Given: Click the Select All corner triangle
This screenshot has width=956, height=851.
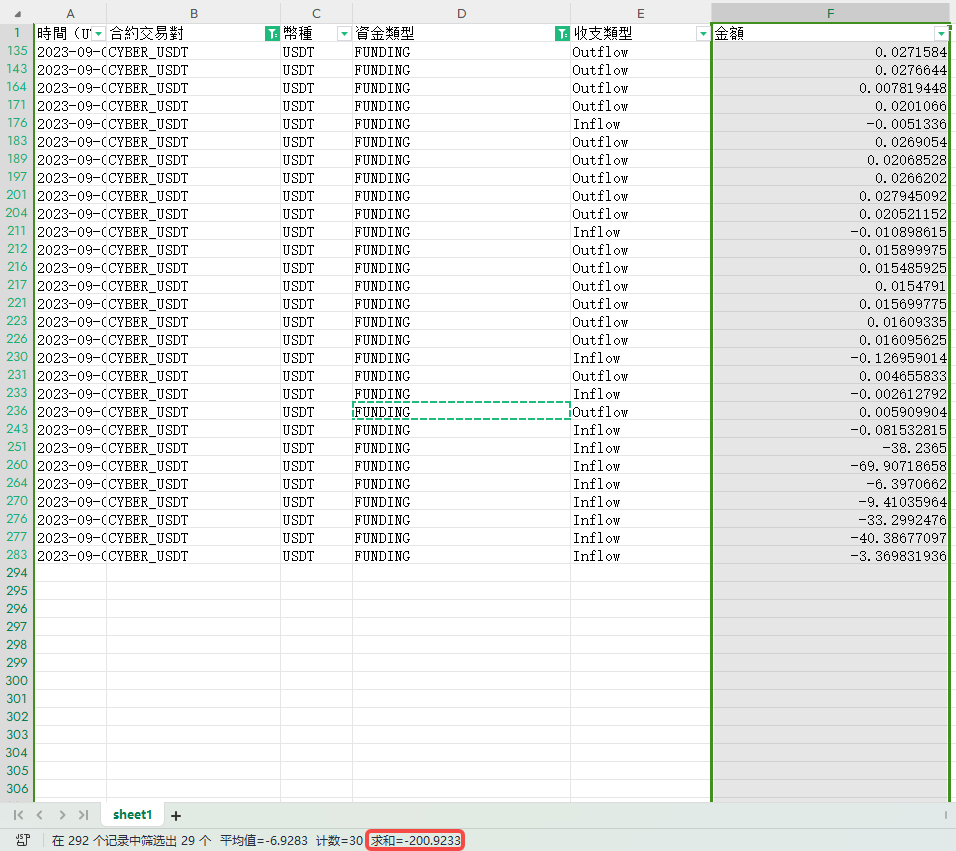Looking at the screenshot, I should coord(17,14).
